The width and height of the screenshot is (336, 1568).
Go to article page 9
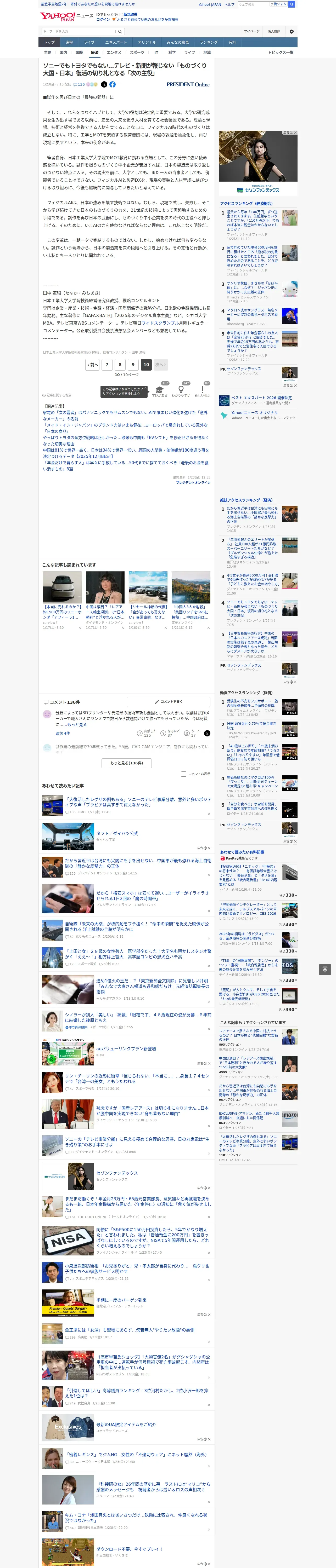pos(133,365)
